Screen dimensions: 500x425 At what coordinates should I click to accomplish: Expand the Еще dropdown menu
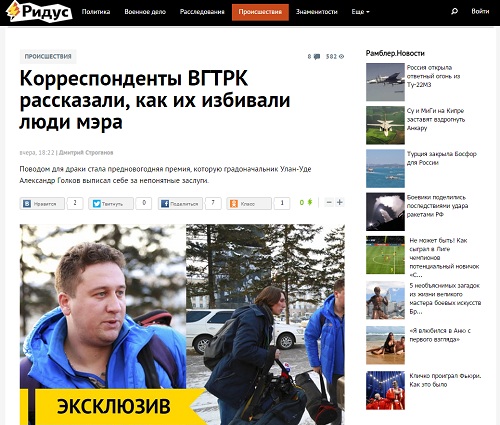[x=360, y=12]
